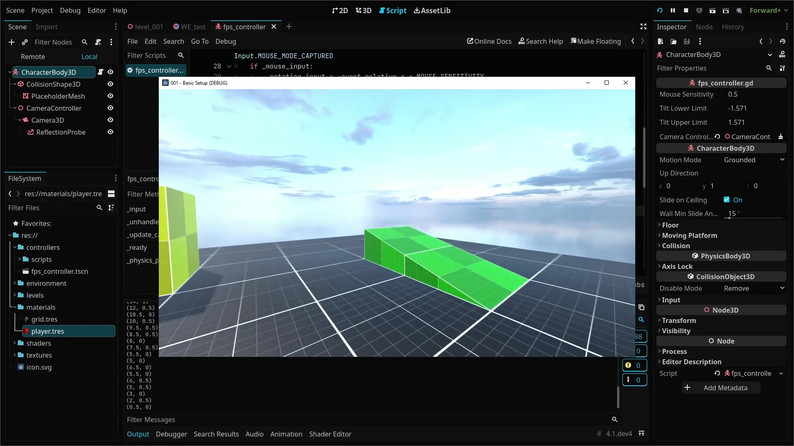Click Search Help button

tap(540, 41)
